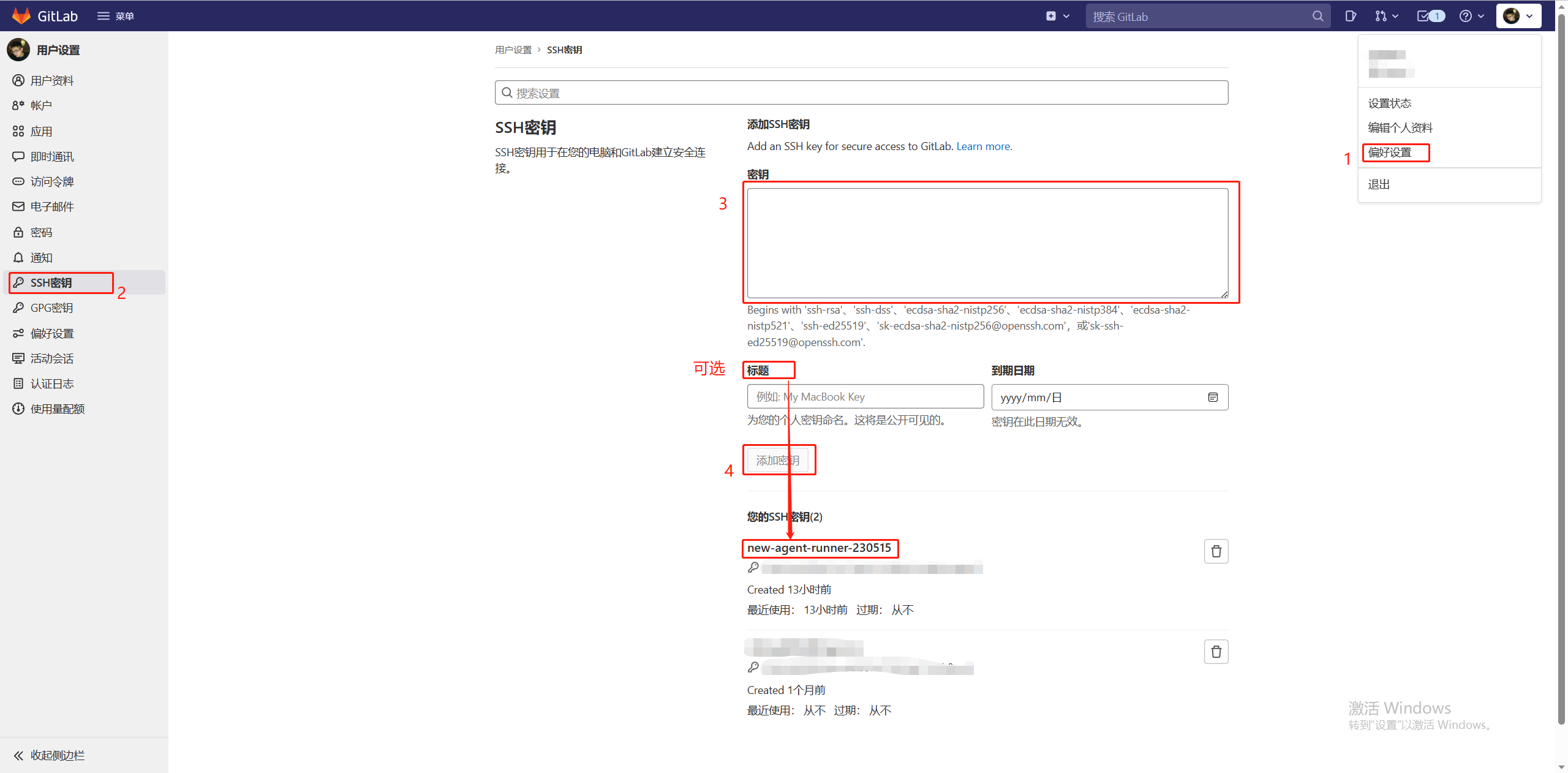The height and width of the screenshot is (773, 1568).
Task: Open the issues icon in top bar
Action: [1351, 17]
